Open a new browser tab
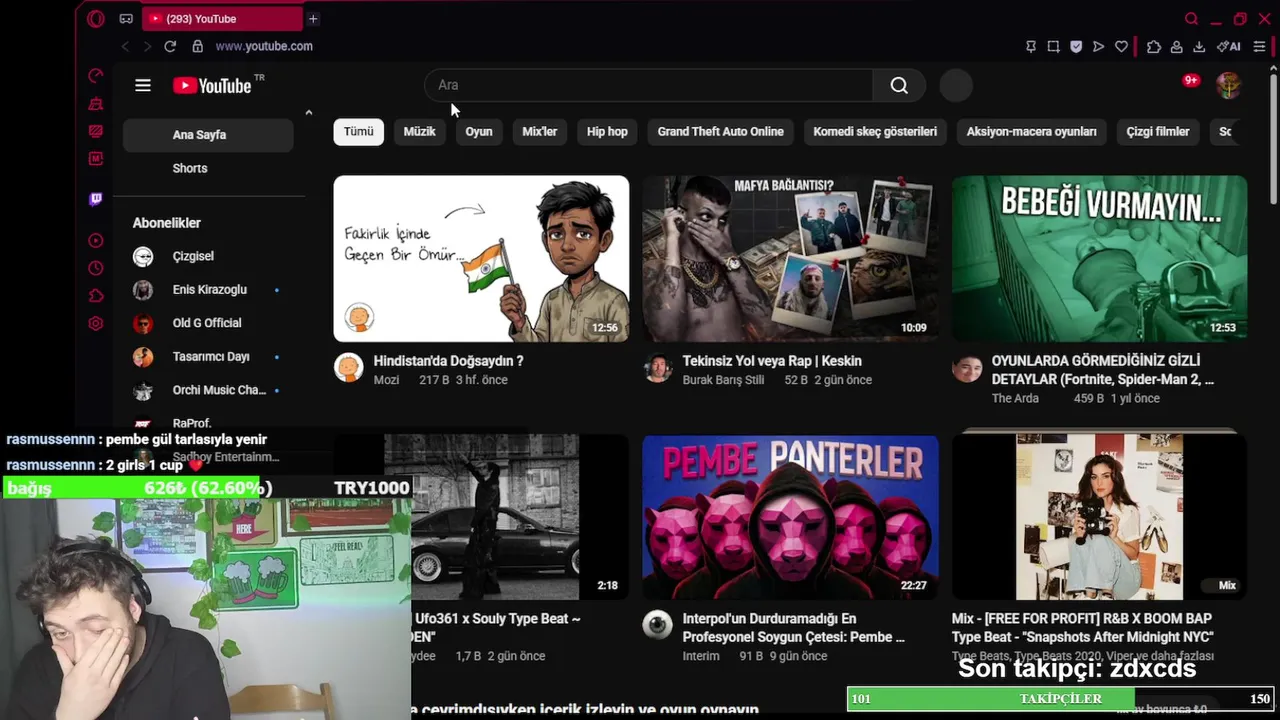Image resolution: width=1280 pixels, height=720 pixels. tap(313, 19)
